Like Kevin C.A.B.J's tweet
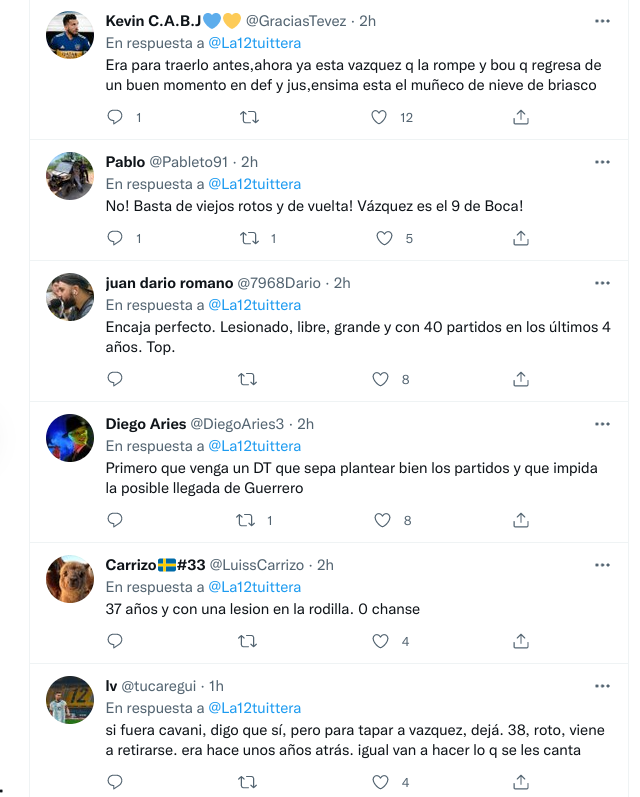 [x=379, y=117]
